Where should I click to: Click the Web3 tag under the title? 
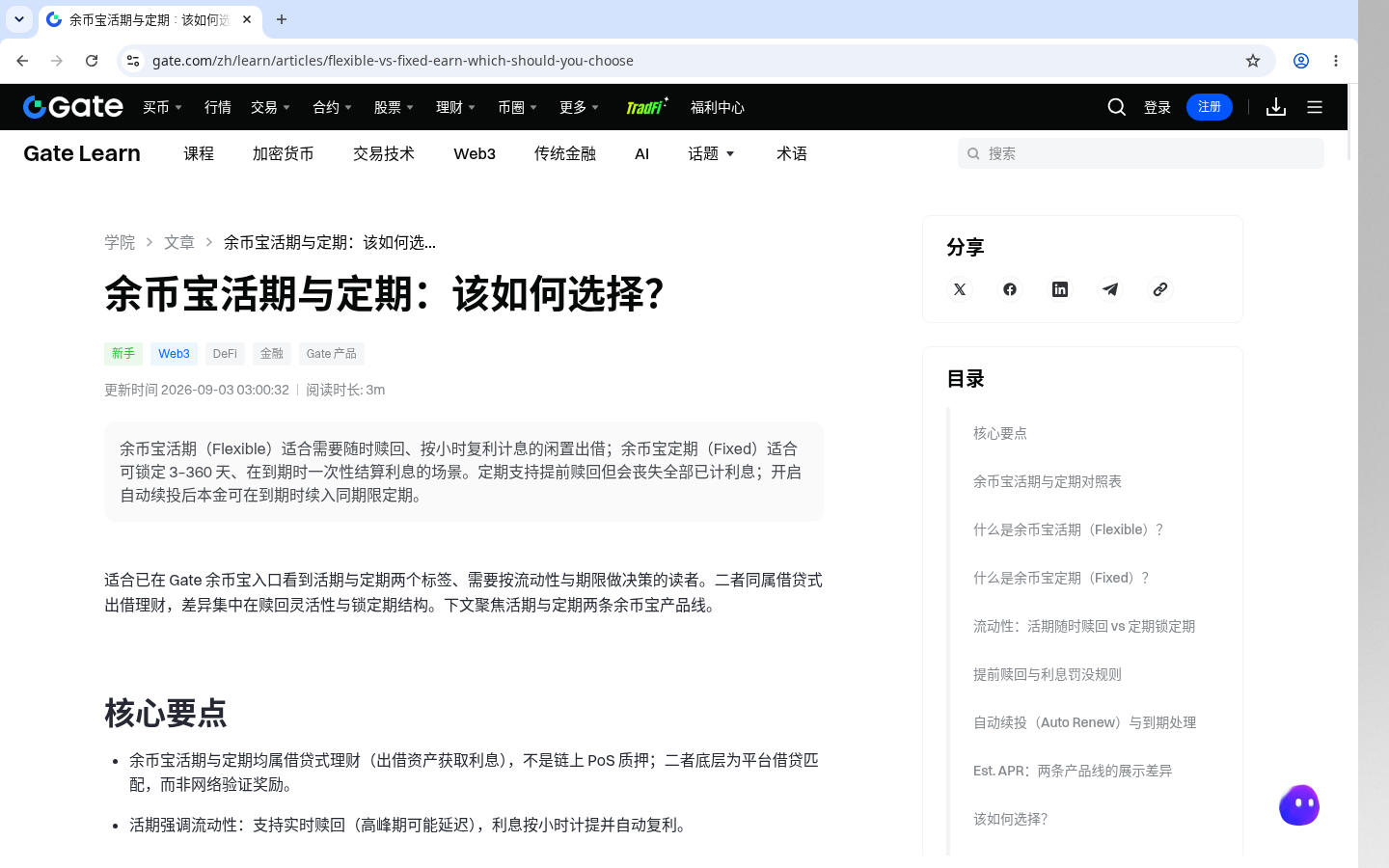(x=174, y=354)
